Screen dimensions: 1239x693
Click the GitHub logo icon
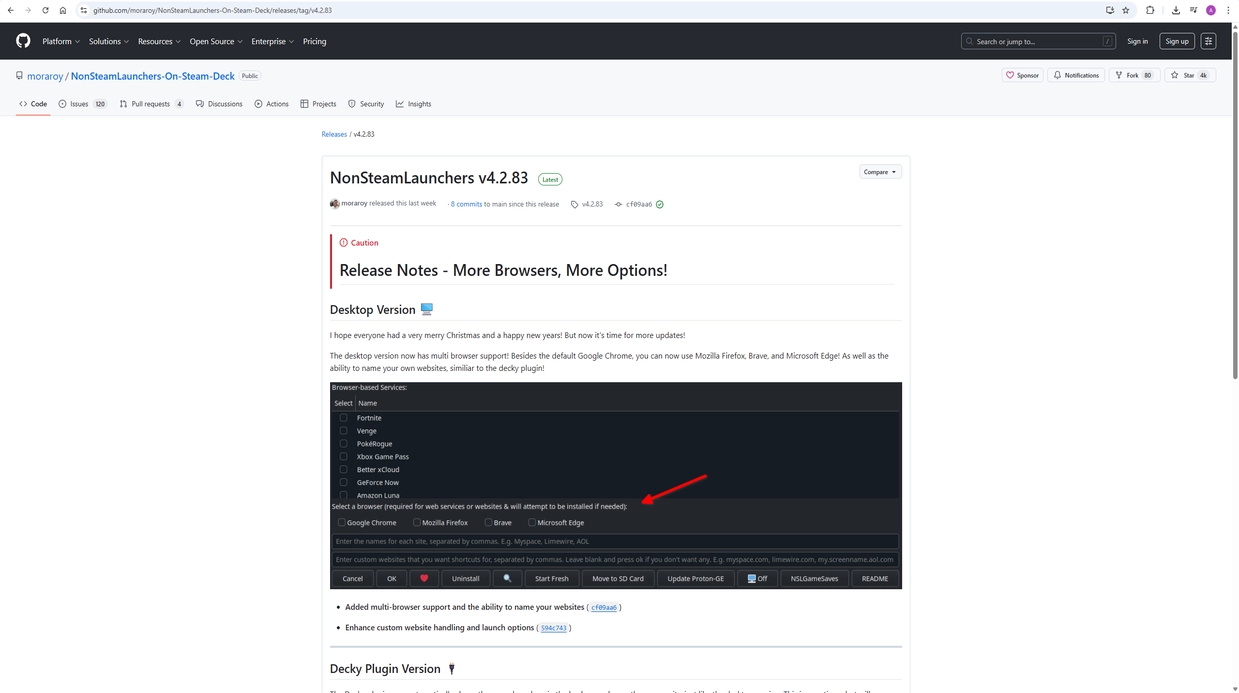tap(23, 41)
